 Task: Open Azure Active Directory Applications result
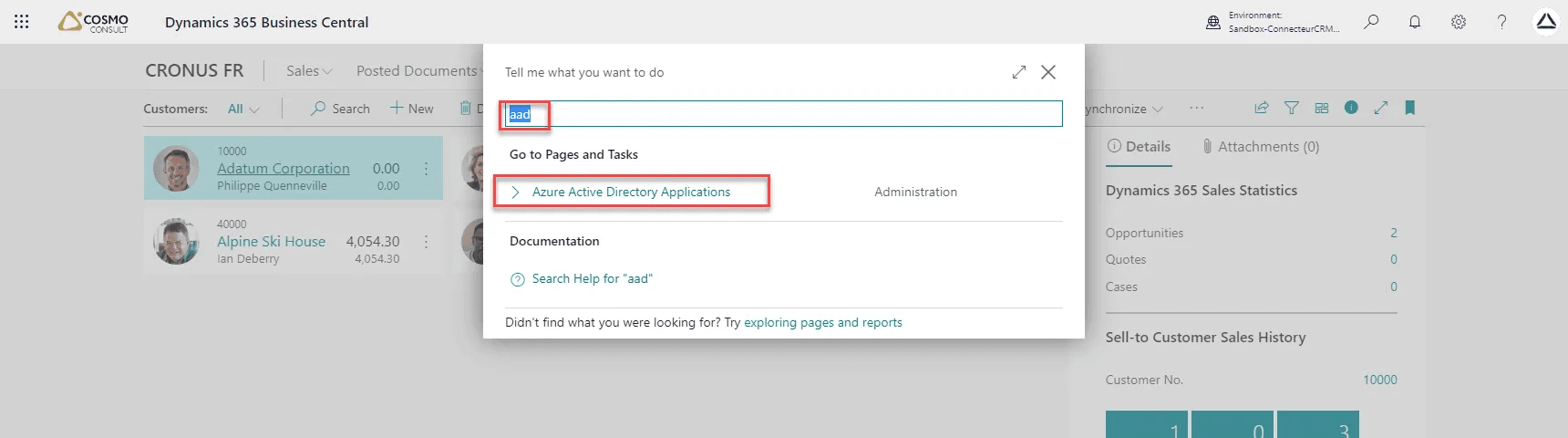coord(631,192)
